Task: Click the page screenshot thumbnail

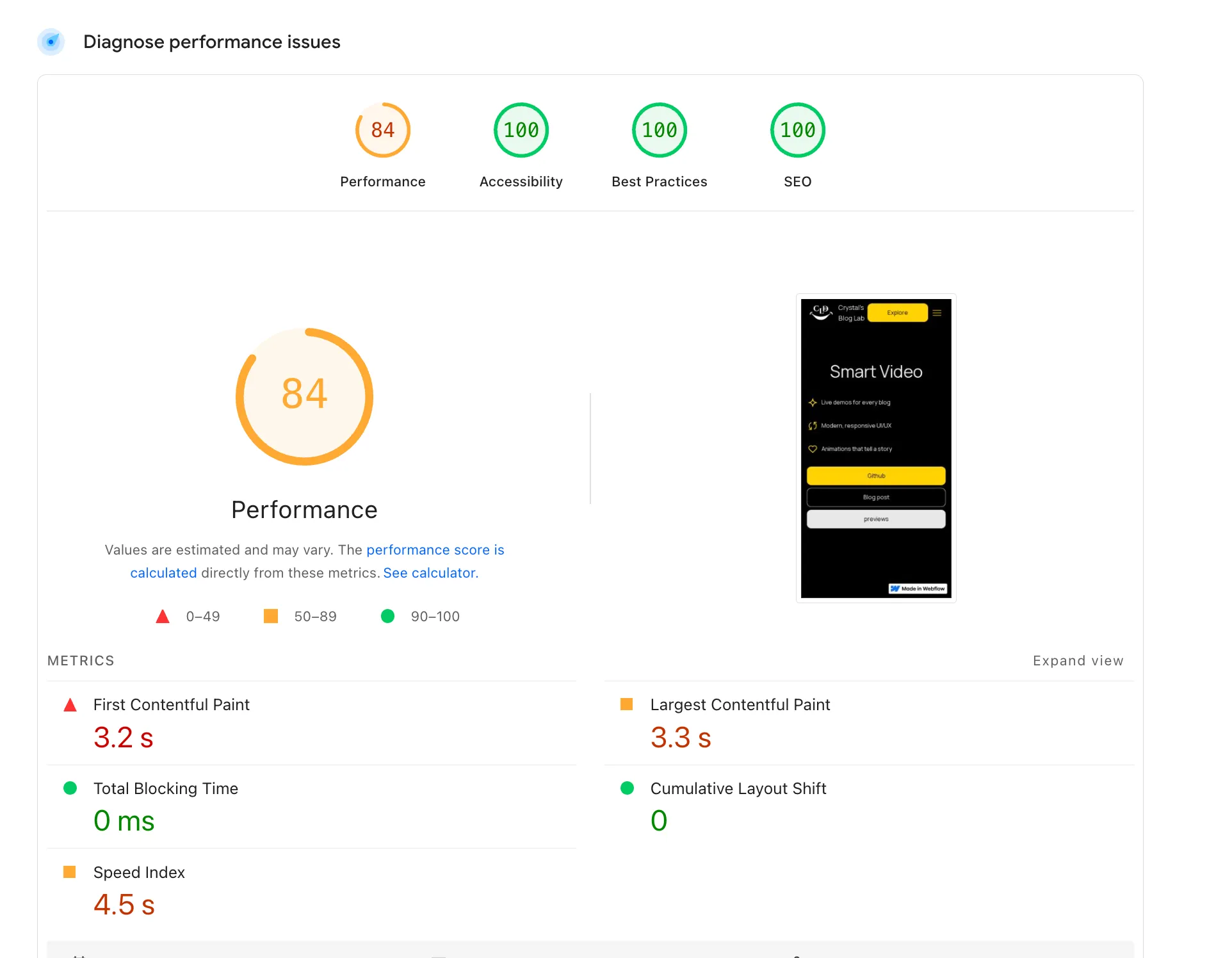Action: click(875, 448)
